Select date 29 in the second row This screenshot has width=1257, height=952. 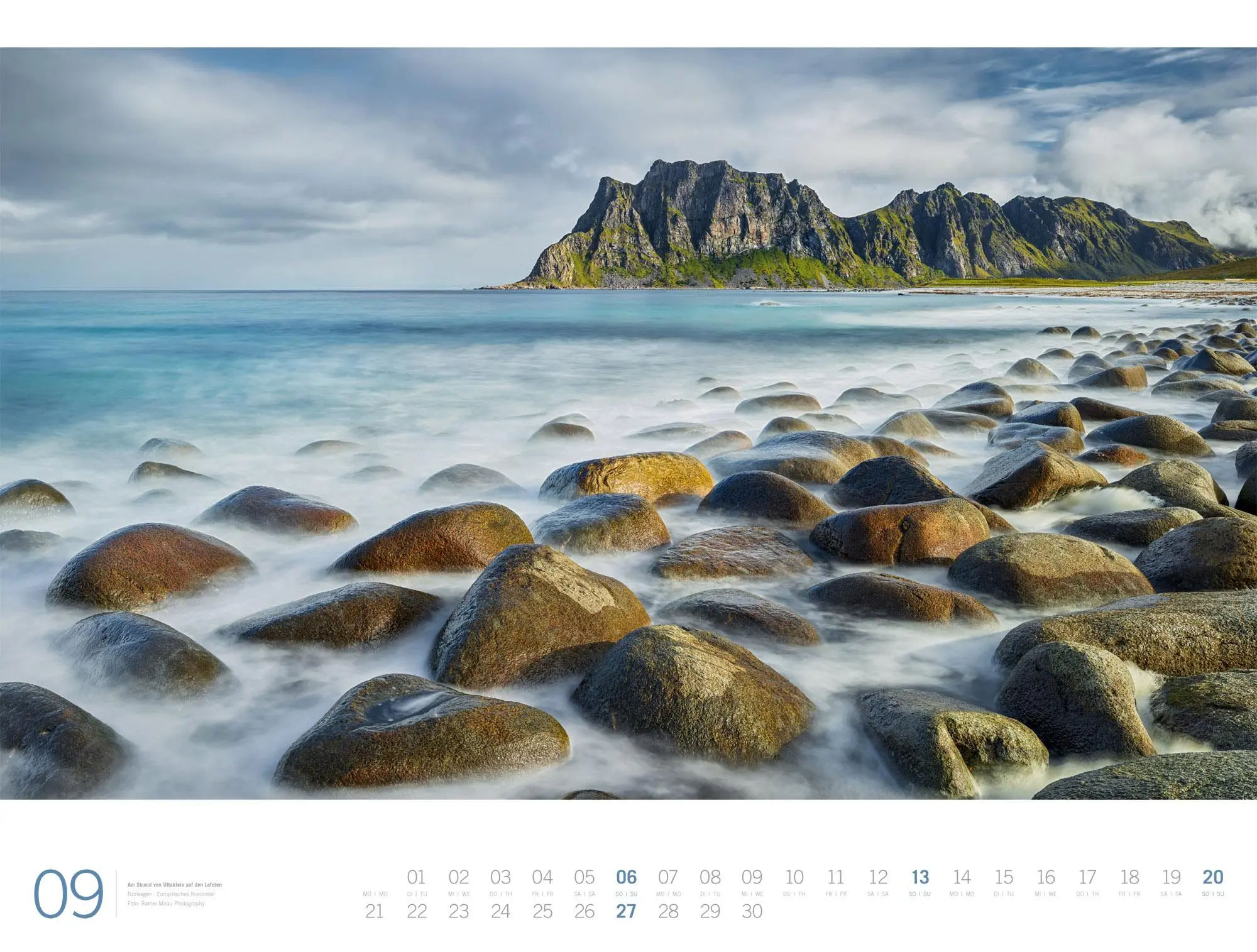click(710, 911)
